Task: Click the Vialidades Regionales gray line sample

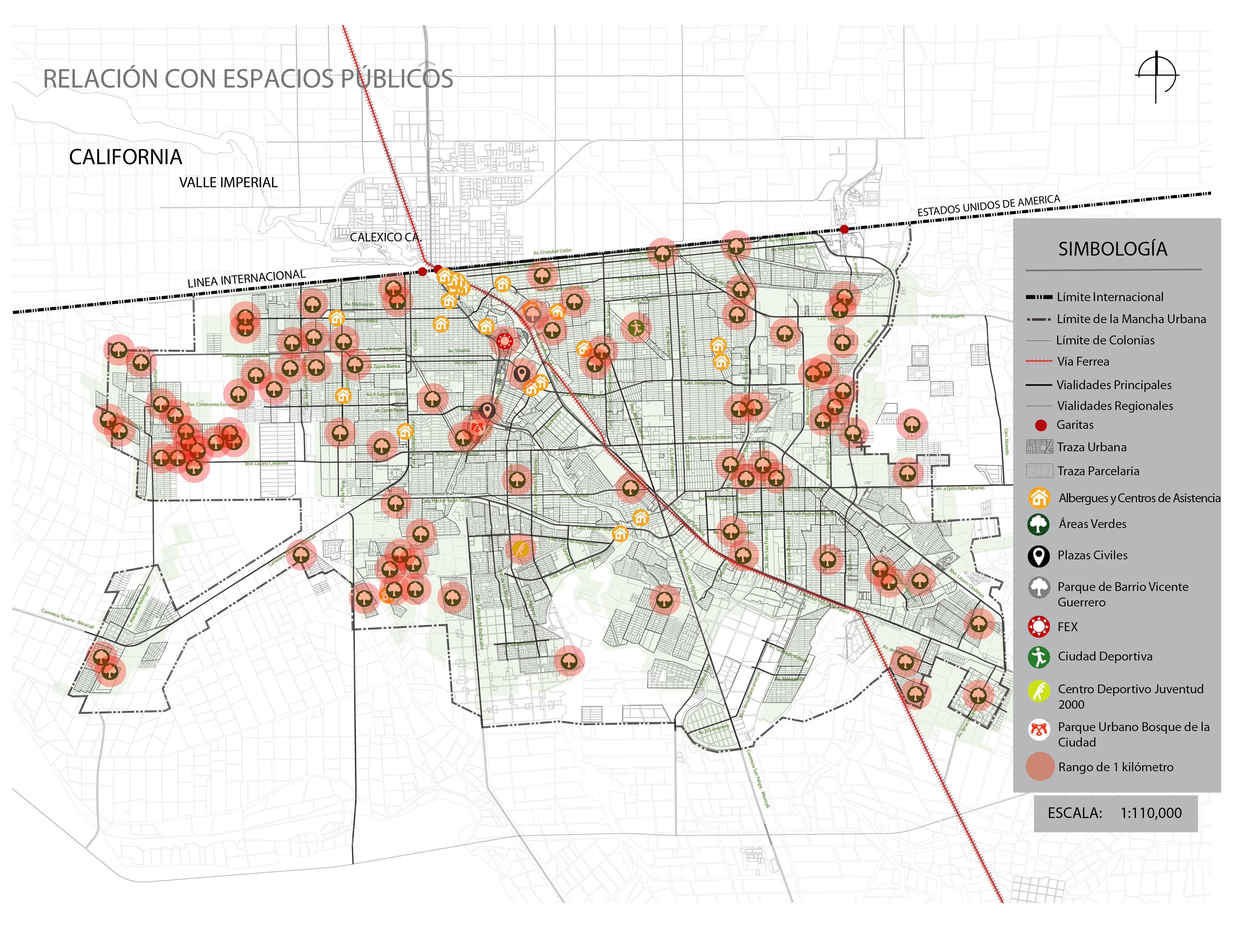Action: (x=1039, y=406)
